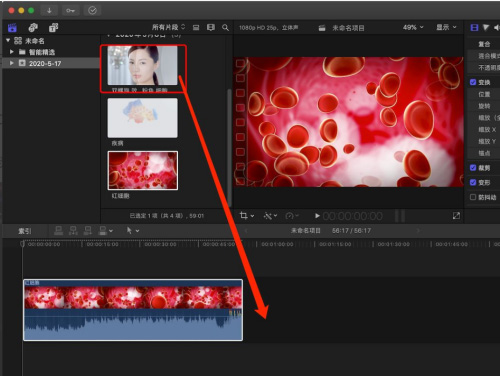The height and width of the screenshot is (376, 500).
Task: Click the 旋转 rotation parameter
Action: tap(484, 106)
